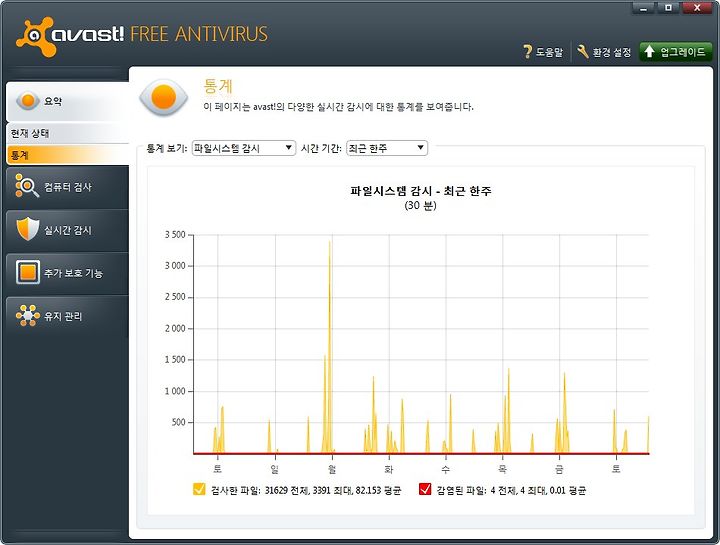
Task: Click the 검사한 파일: 31629 전체 legend text
Action: tap(306, 490)
